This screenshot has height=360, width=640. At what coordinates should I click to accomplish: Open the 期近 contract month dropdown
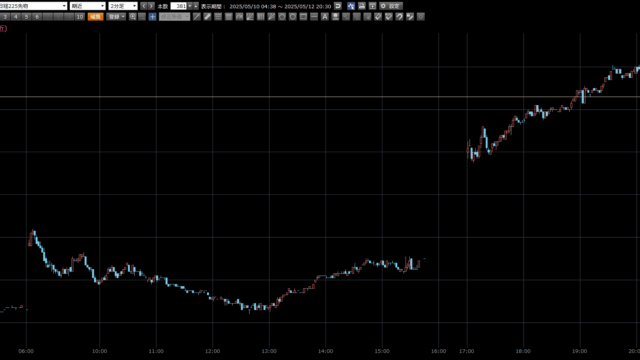[88, 6]
